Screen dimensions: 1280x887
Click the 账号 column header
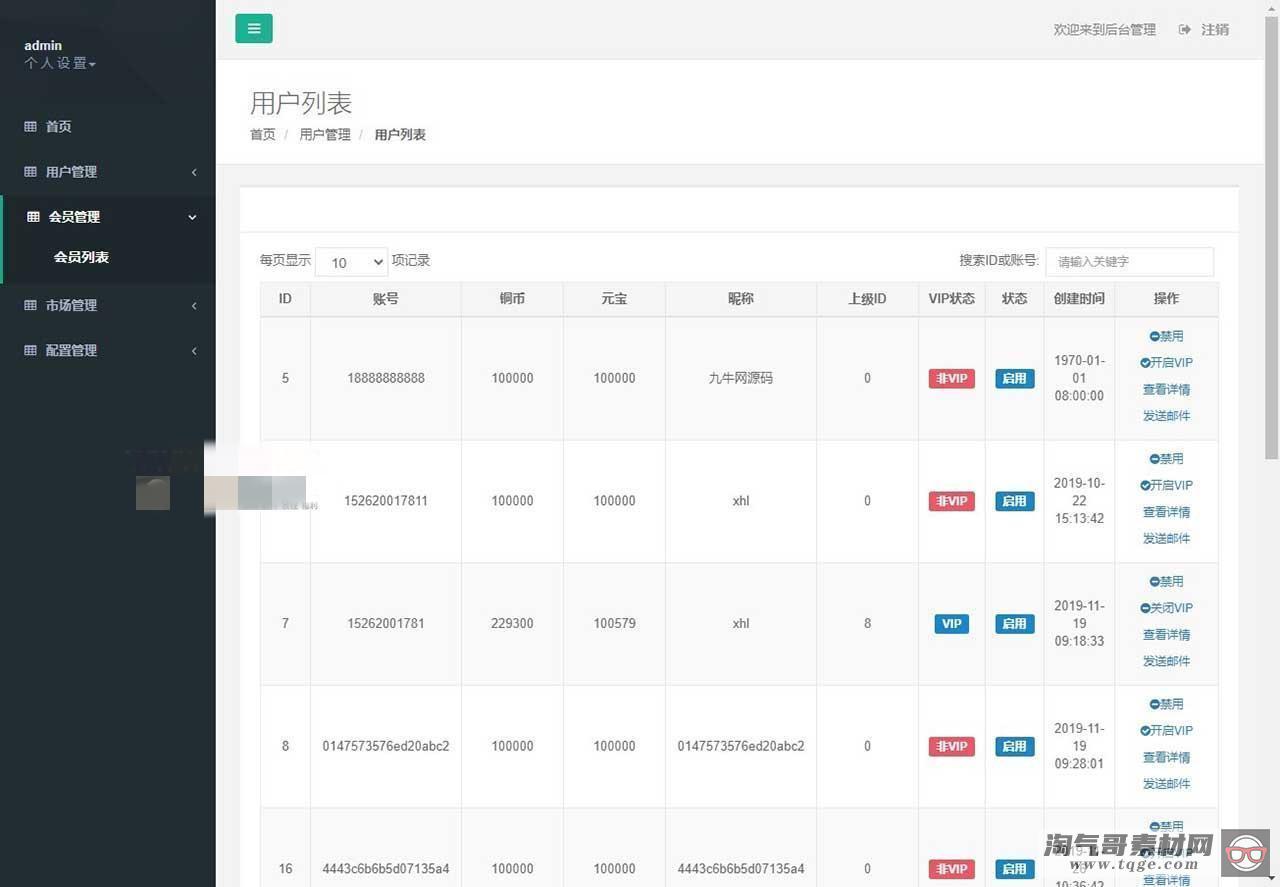pyautogui.click(x=386, y=299)
